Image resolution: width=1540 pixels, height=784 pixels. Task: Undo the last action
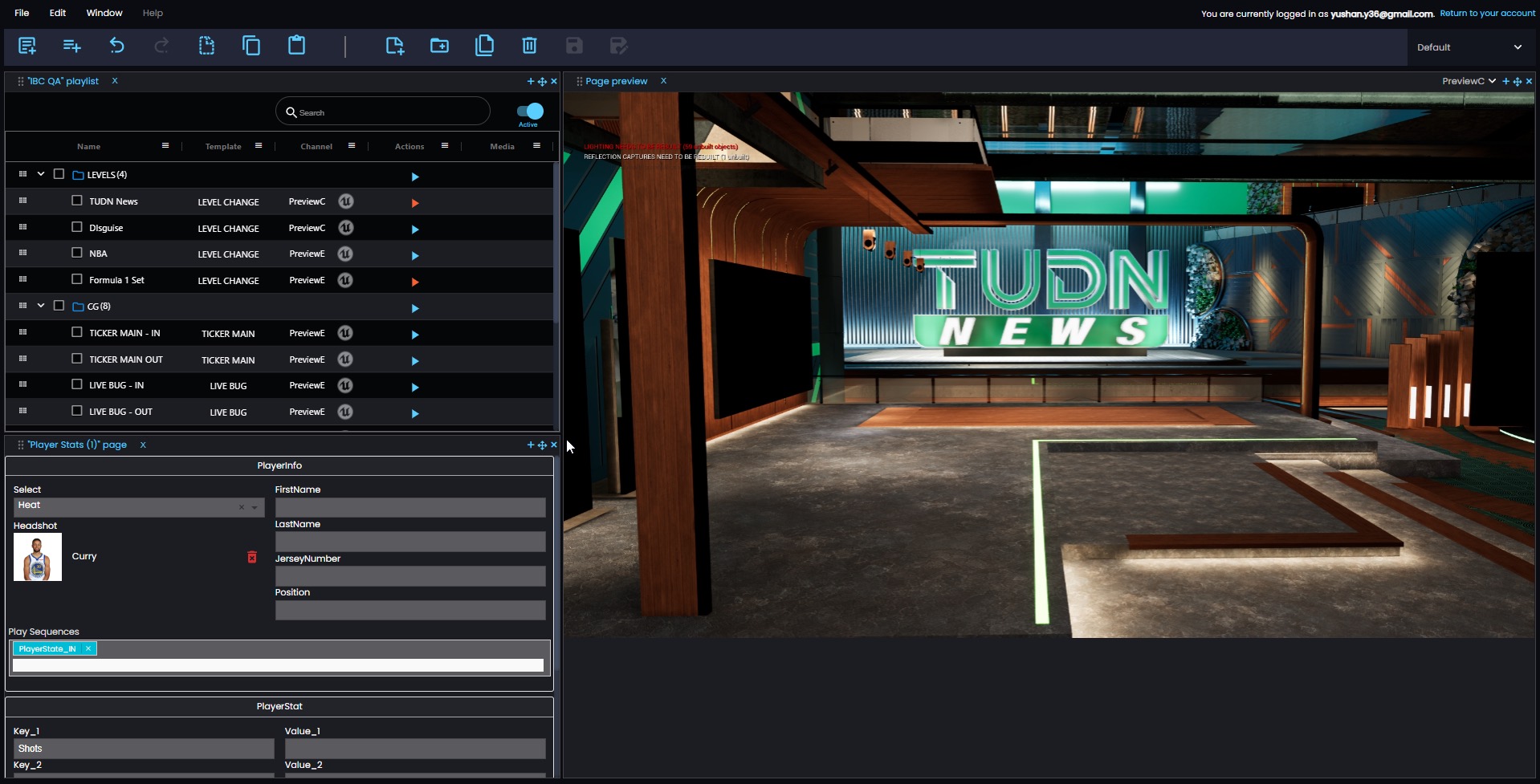point(117,46)
